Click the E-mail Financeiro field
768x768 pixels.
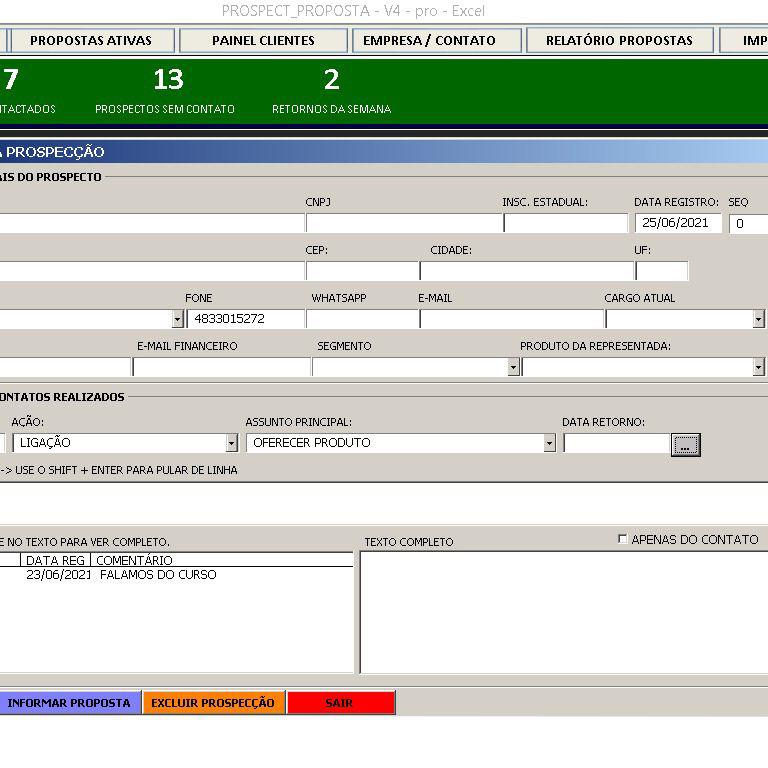coord(221,367)
